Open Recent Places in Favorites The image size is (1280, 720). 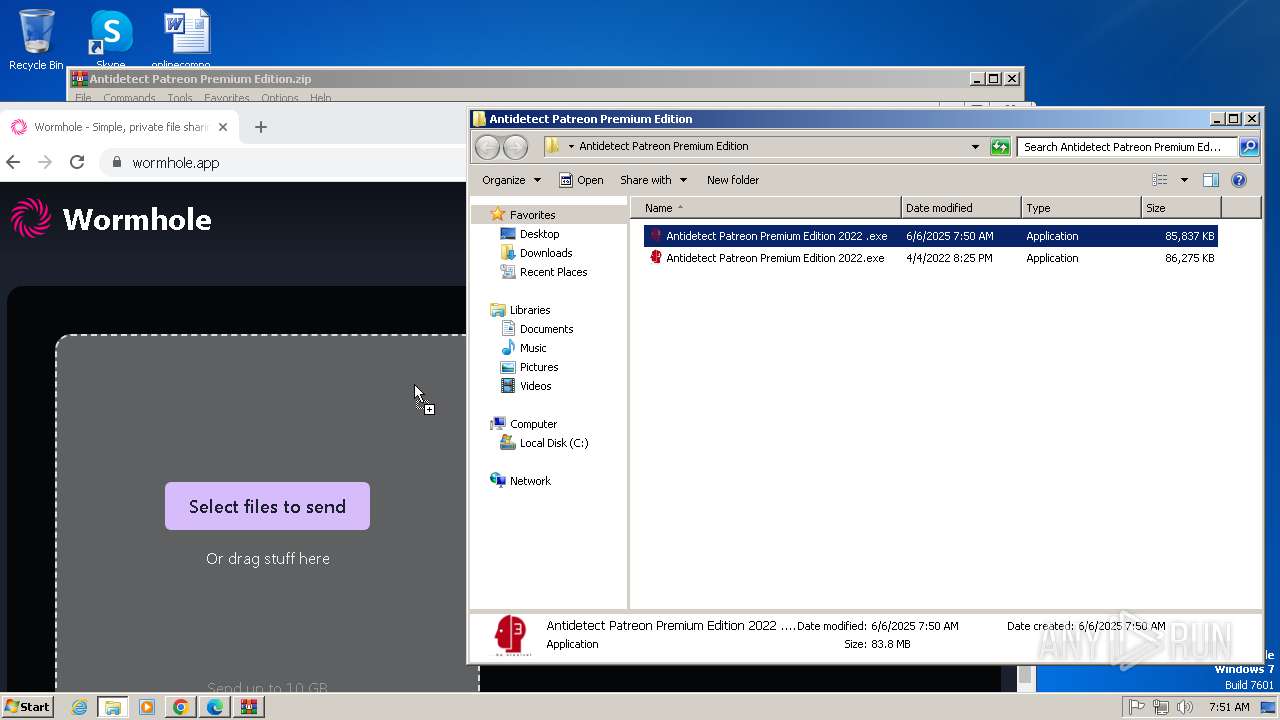tap(553, 272)
